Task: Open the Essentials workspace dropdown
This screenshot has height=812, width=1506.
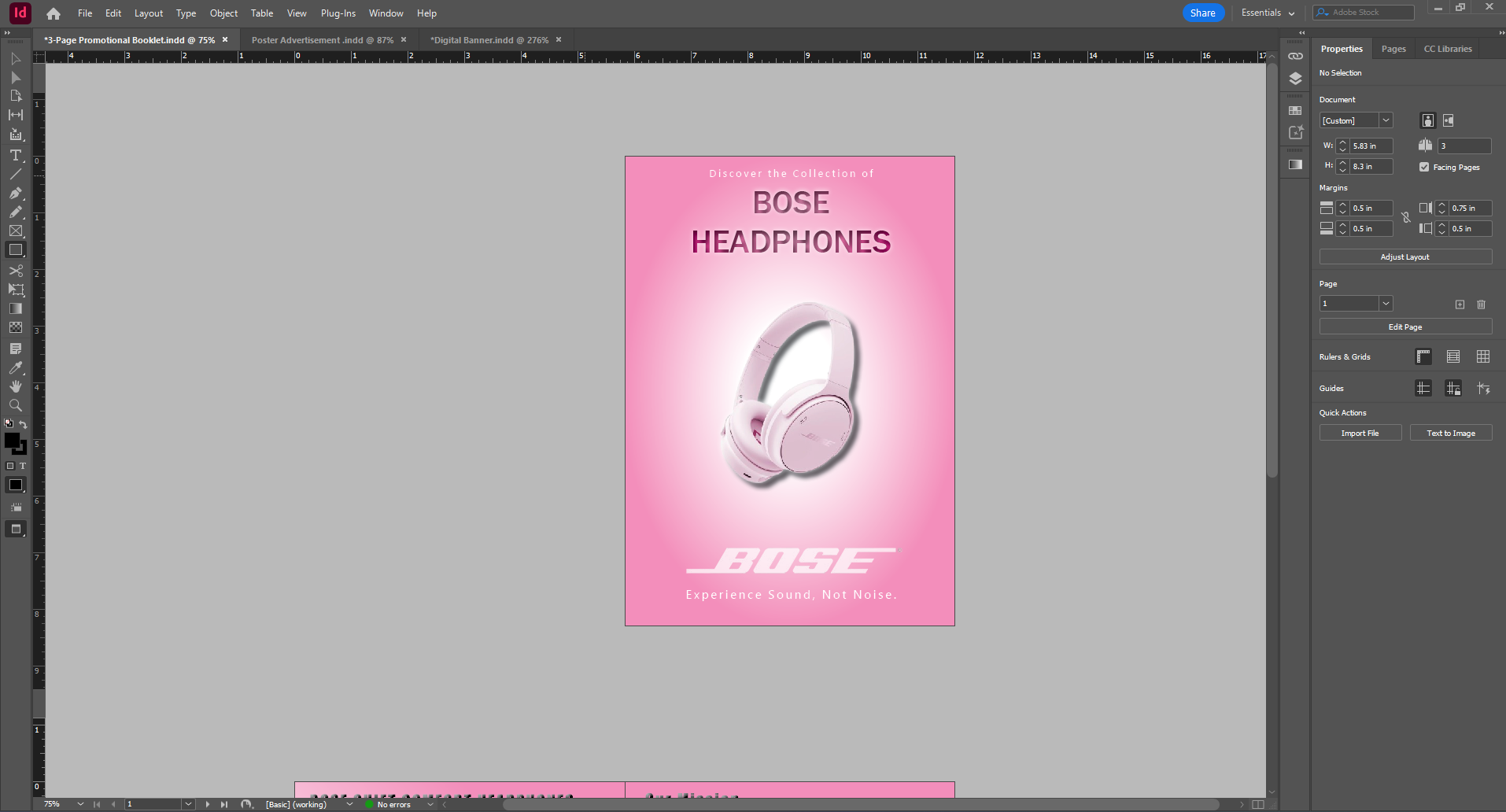Action: pos(1268,13)
